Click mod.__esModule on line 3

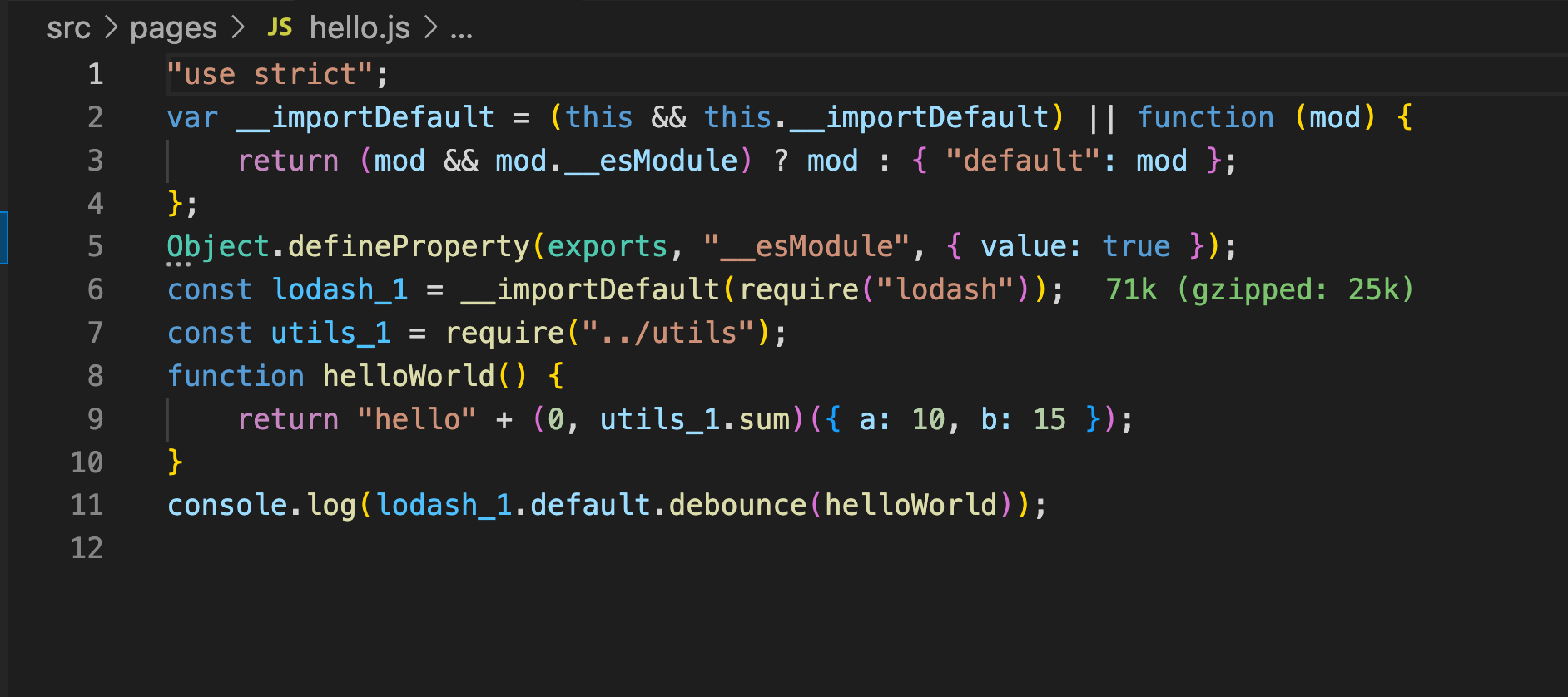(x=617, y=161)
